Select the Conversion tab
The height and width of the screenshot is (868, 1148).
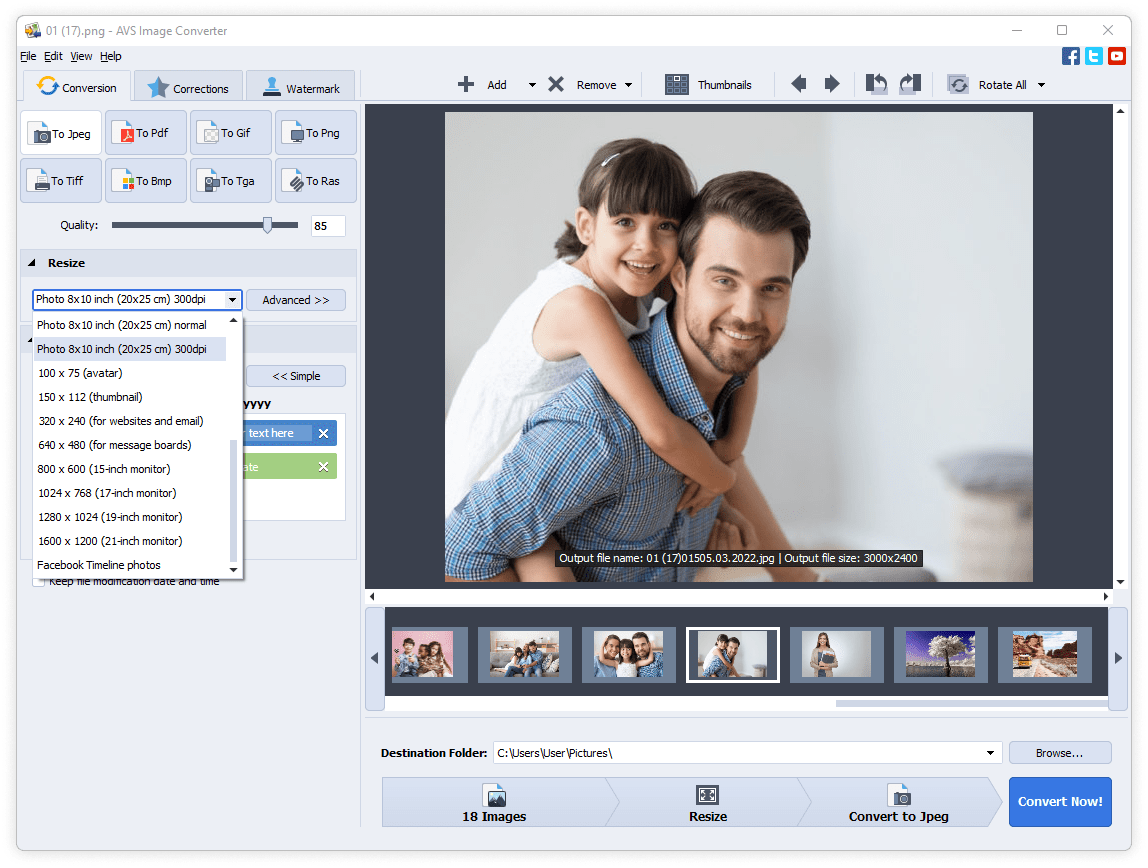[x=77, y=86]
